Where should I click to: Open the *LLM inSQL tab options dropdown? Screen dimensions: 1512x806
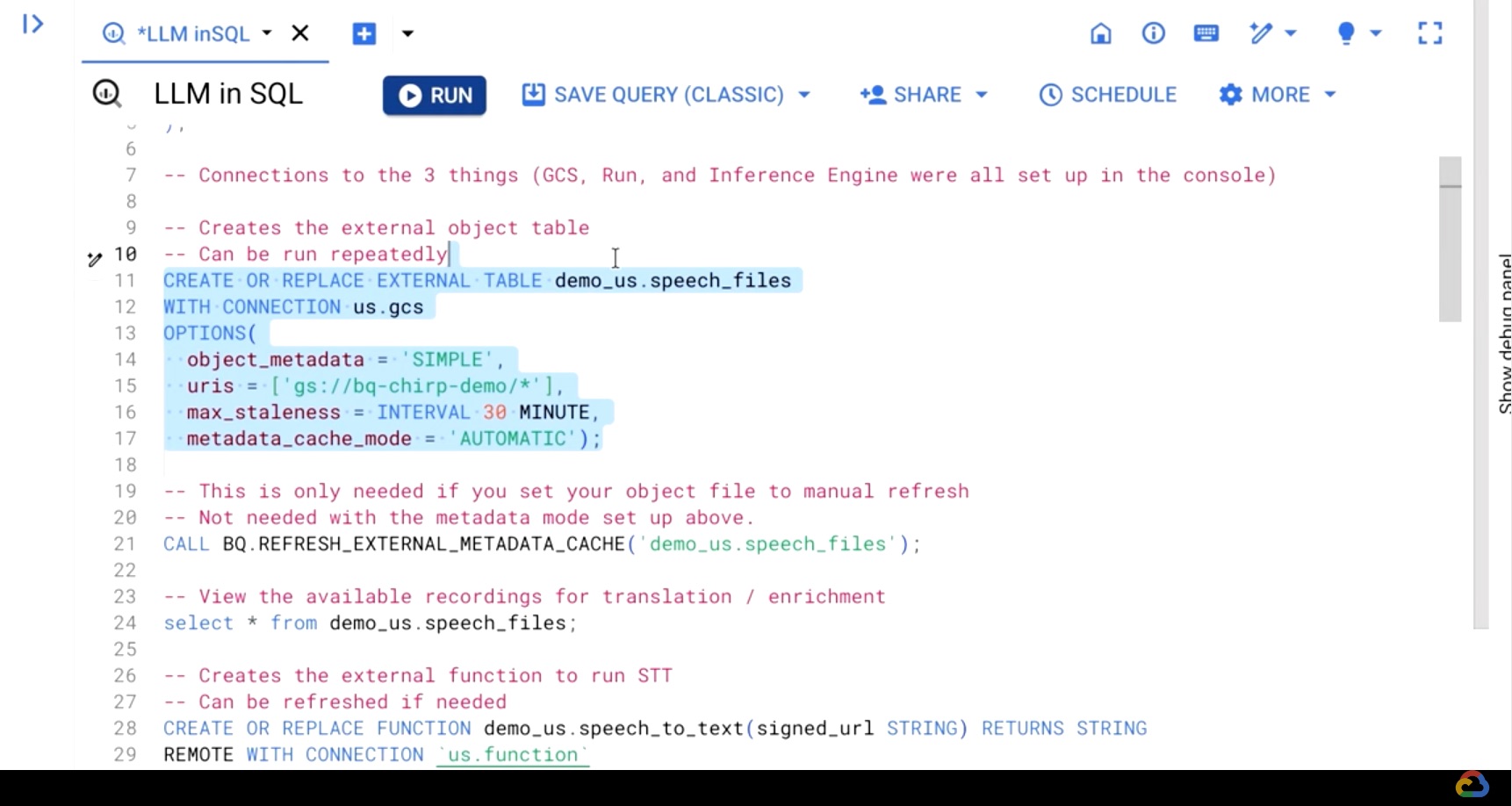tap(268, 33)
